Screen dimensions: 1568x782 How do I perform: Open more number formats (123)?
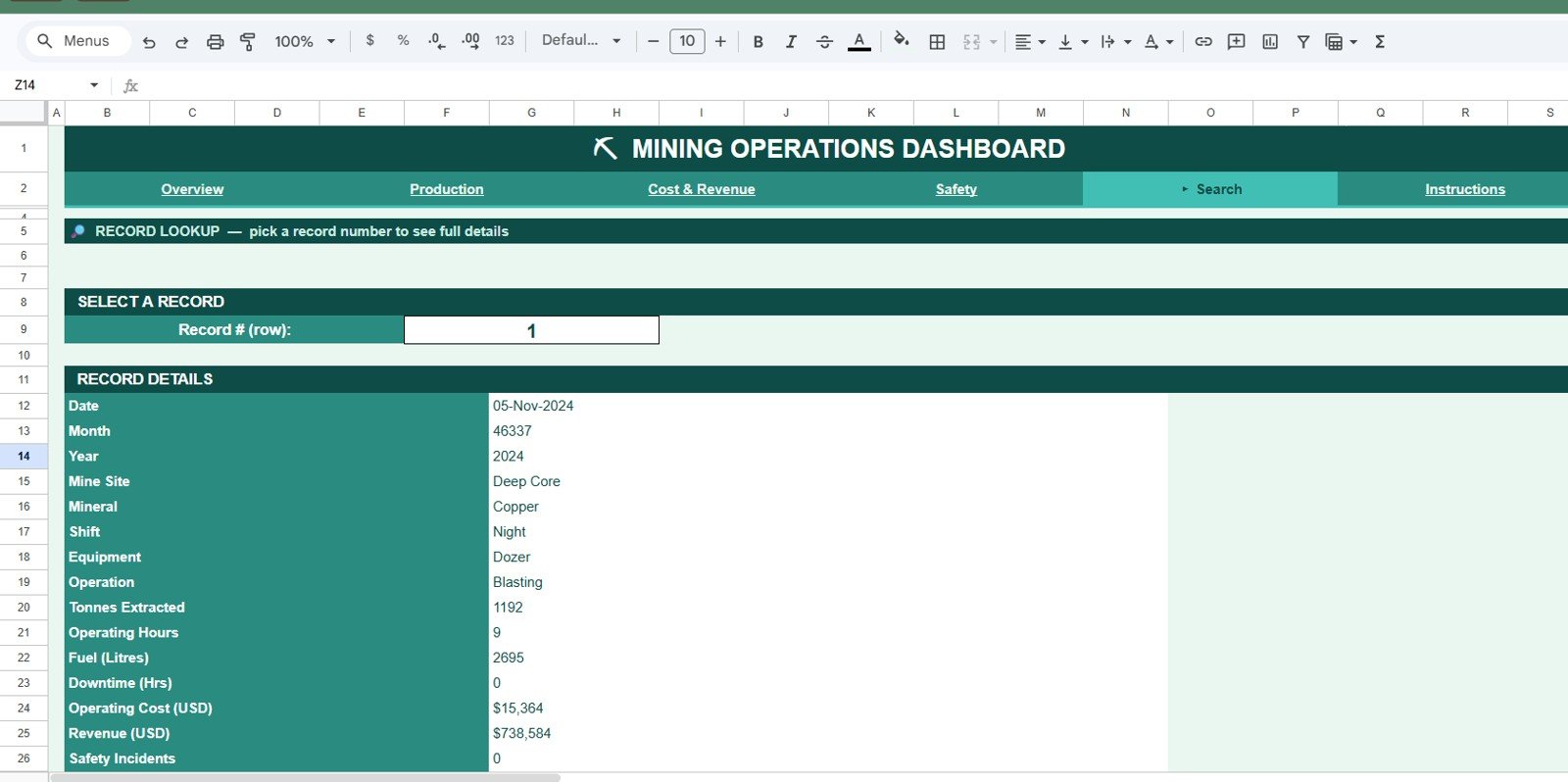(x=505, y=41)
